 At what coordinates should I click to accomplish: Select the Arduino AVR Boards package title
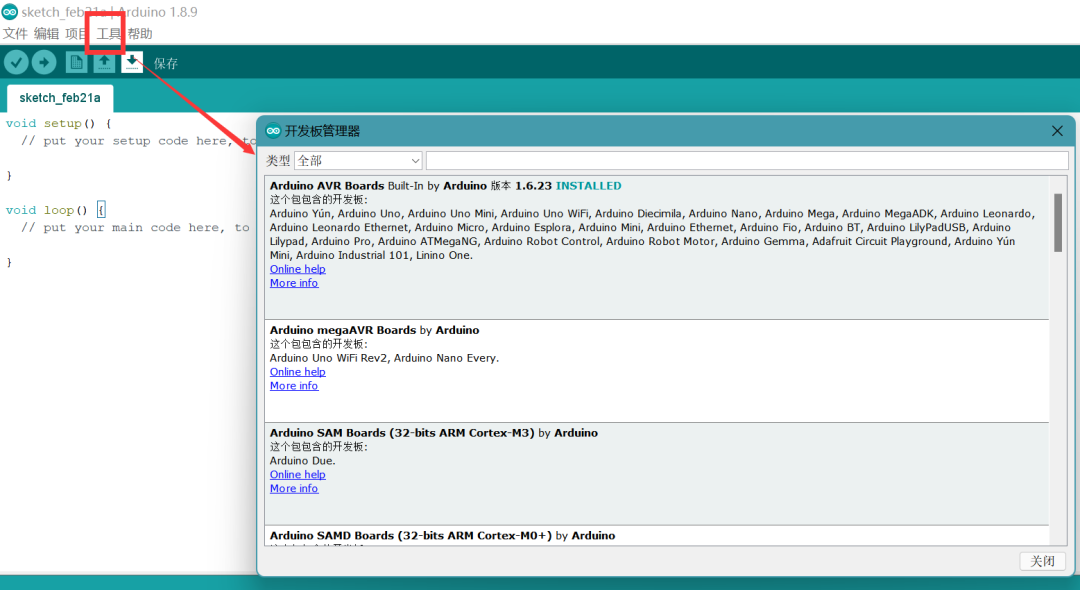327,186
